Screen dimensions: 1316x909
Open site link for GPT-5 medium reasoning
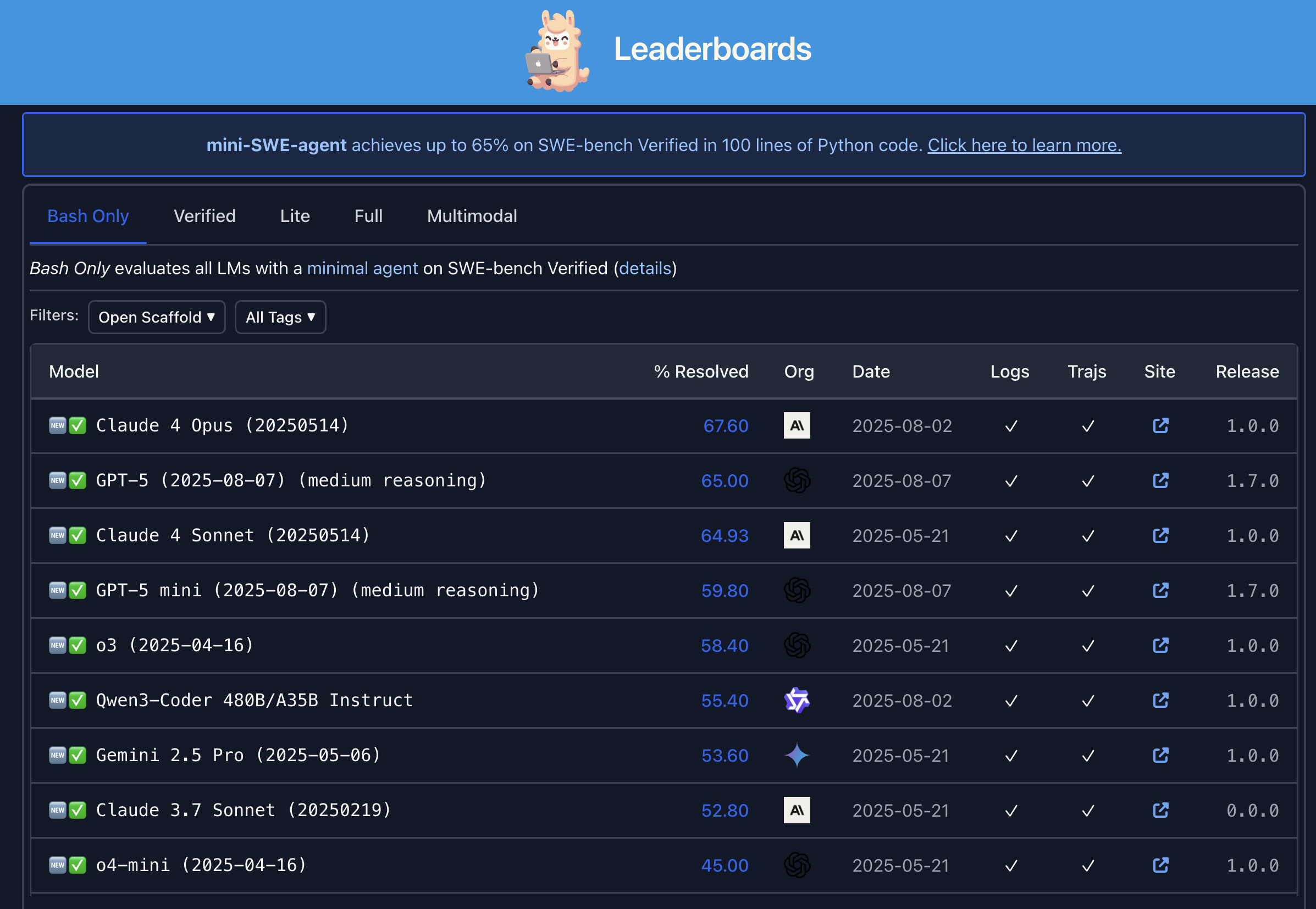coord(1160,481)
